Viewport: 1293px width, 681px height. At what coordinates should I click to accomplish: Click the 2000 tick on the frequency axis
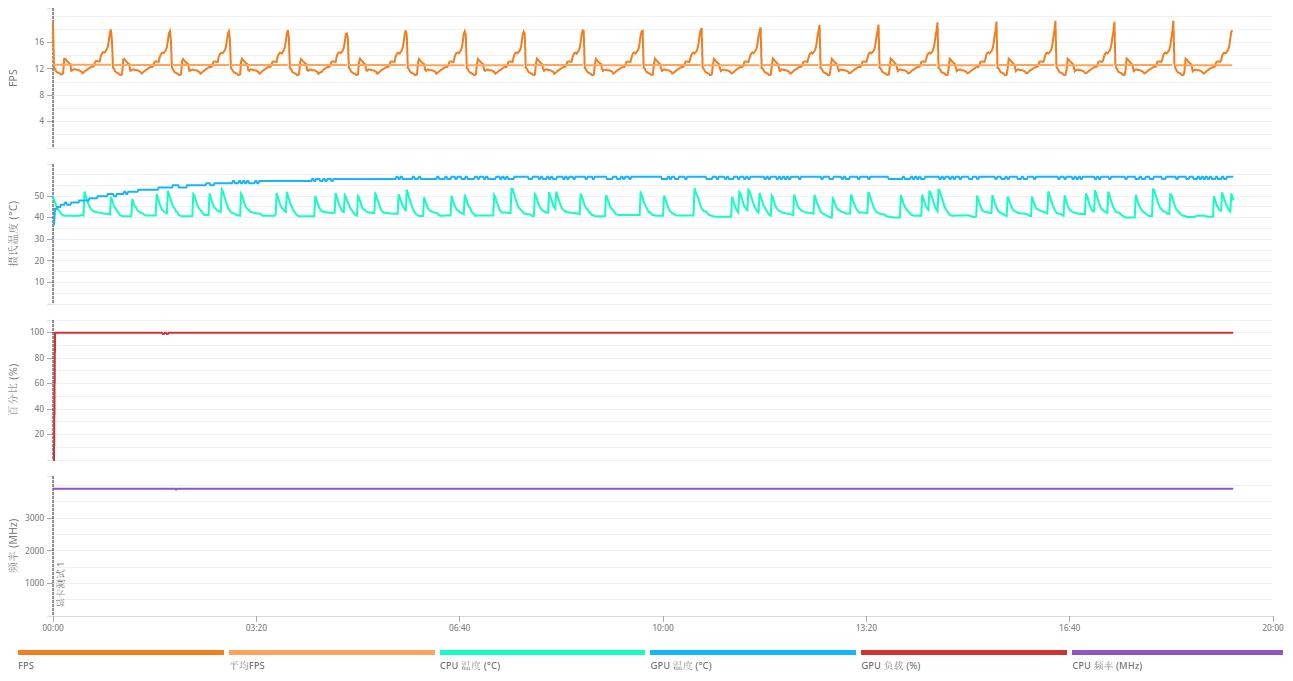[35, 551]
